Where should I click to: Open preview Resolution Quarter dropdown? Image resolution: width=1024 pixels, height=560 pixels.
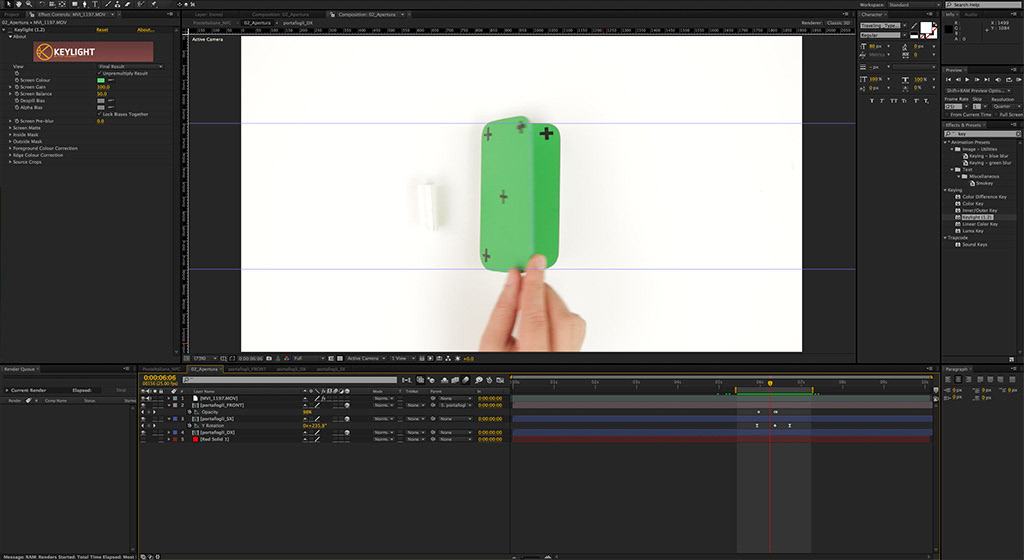coord(1007,106)
